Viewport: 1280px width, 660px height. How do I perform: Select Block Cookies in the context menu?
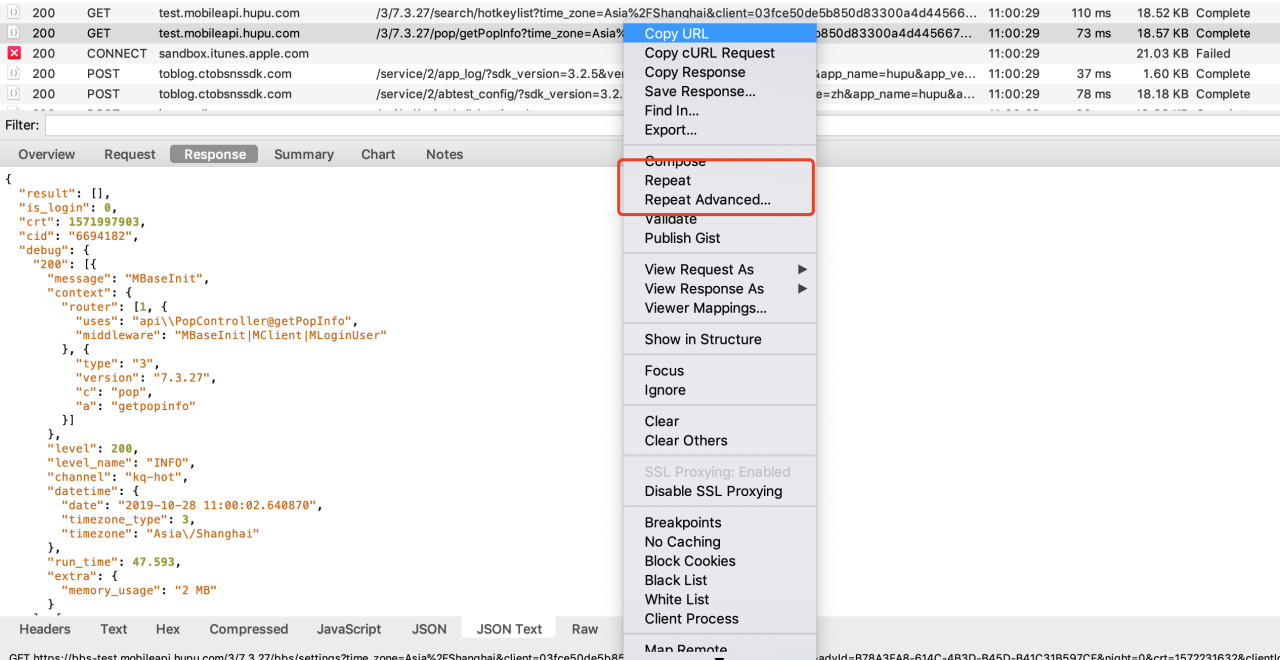tap(689, 561)
